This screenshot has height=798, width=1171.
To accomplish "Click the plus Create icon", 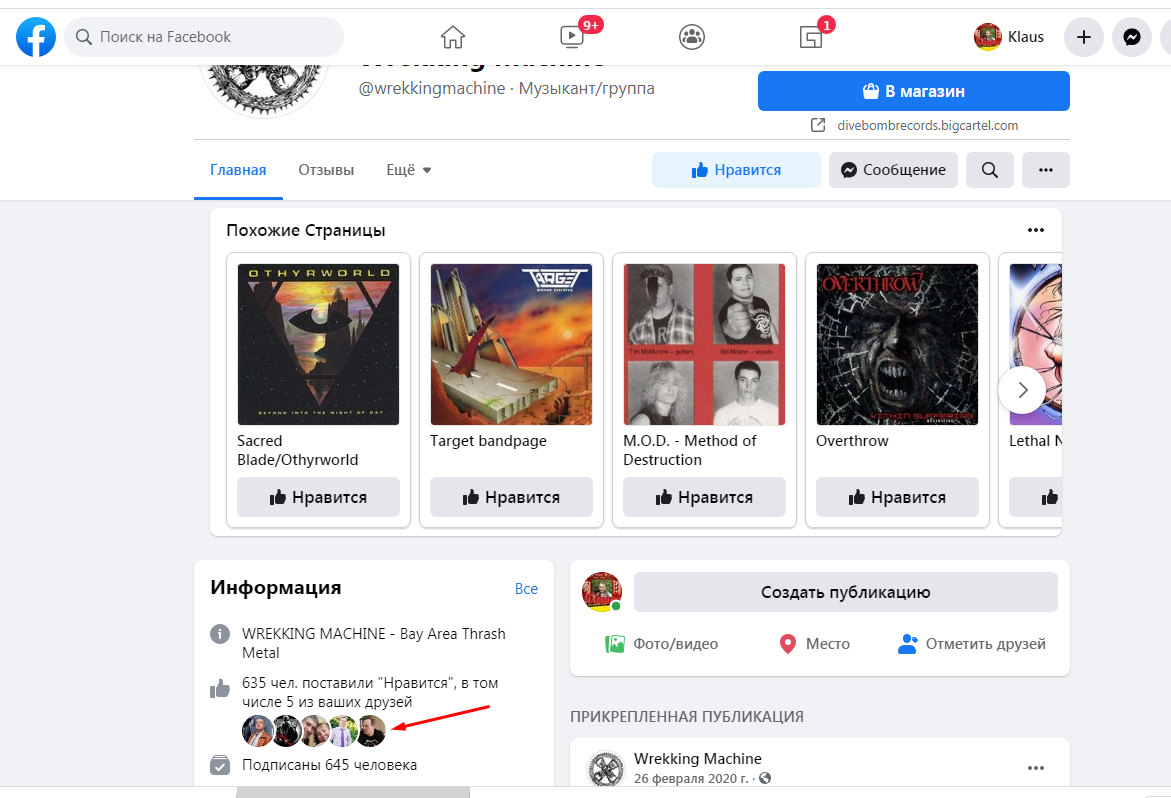I will click(x=1084, y=37).
